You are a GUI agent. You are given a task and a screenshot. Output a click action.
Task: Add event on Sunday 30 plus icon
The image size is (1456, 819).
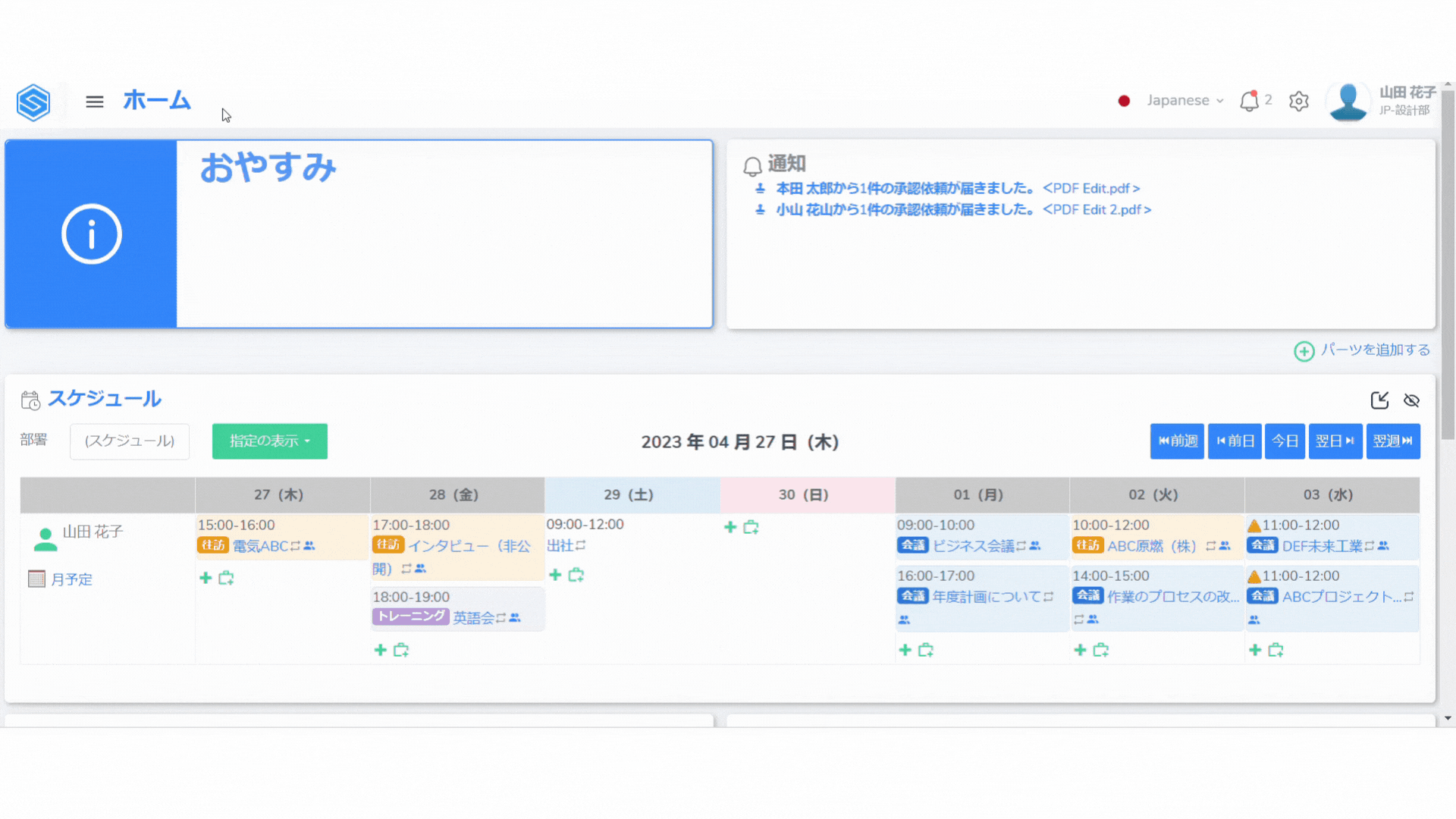click(730, 527)
